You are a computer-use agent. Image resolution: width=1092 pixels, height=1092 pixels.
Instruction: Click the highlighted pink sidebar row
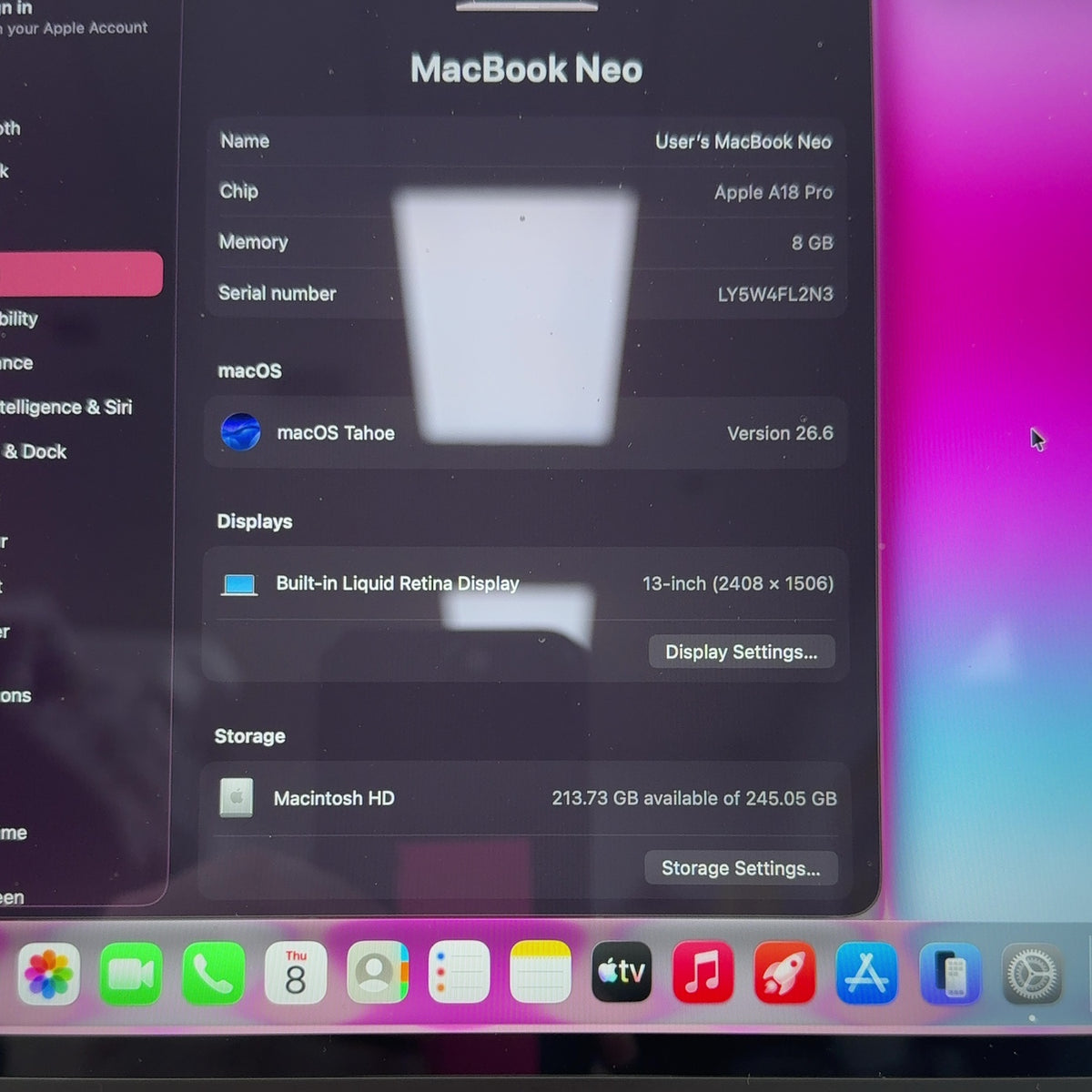[81, 274]
